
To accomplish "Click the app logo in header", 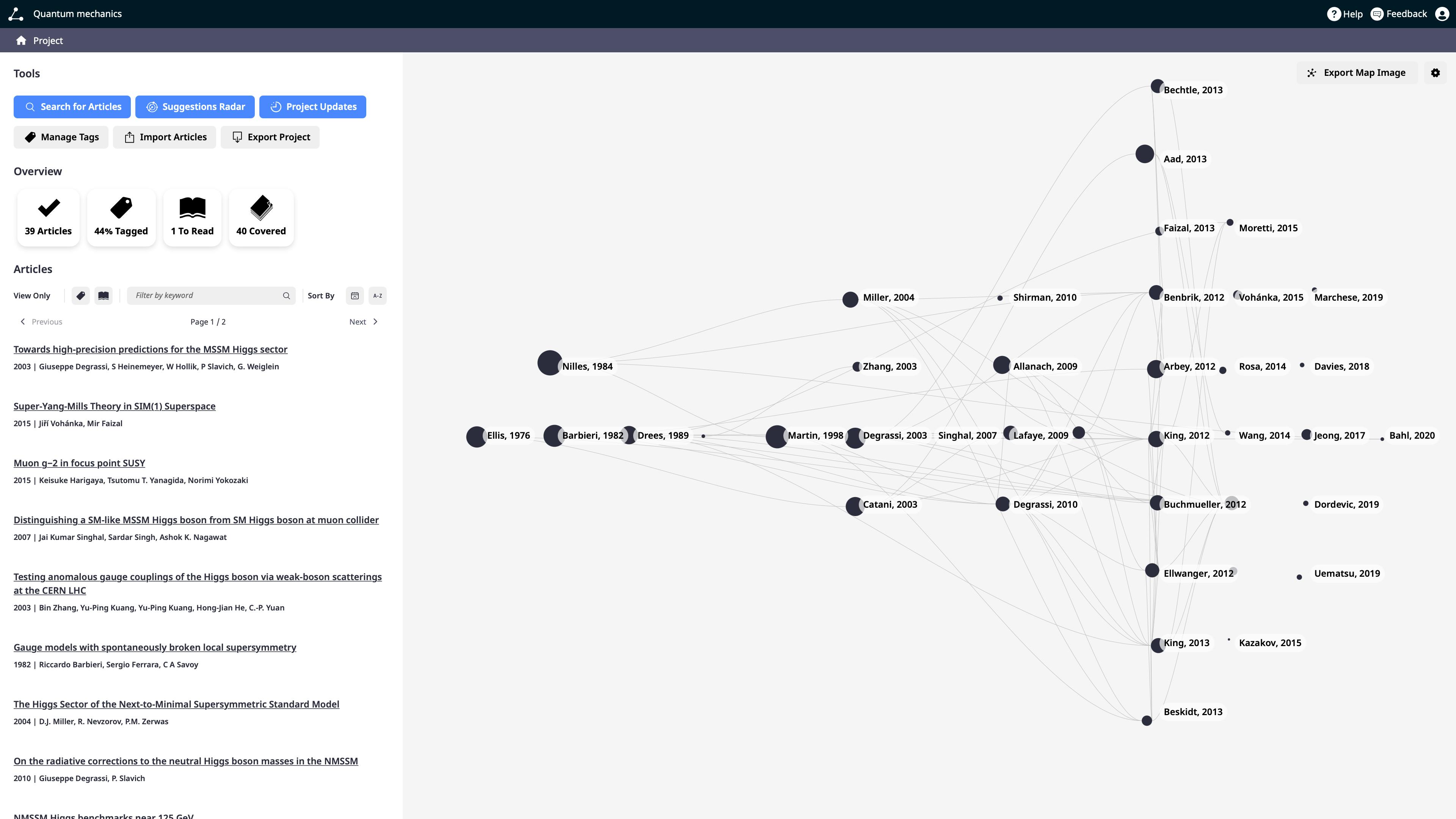I will click(x=16, y=14).
